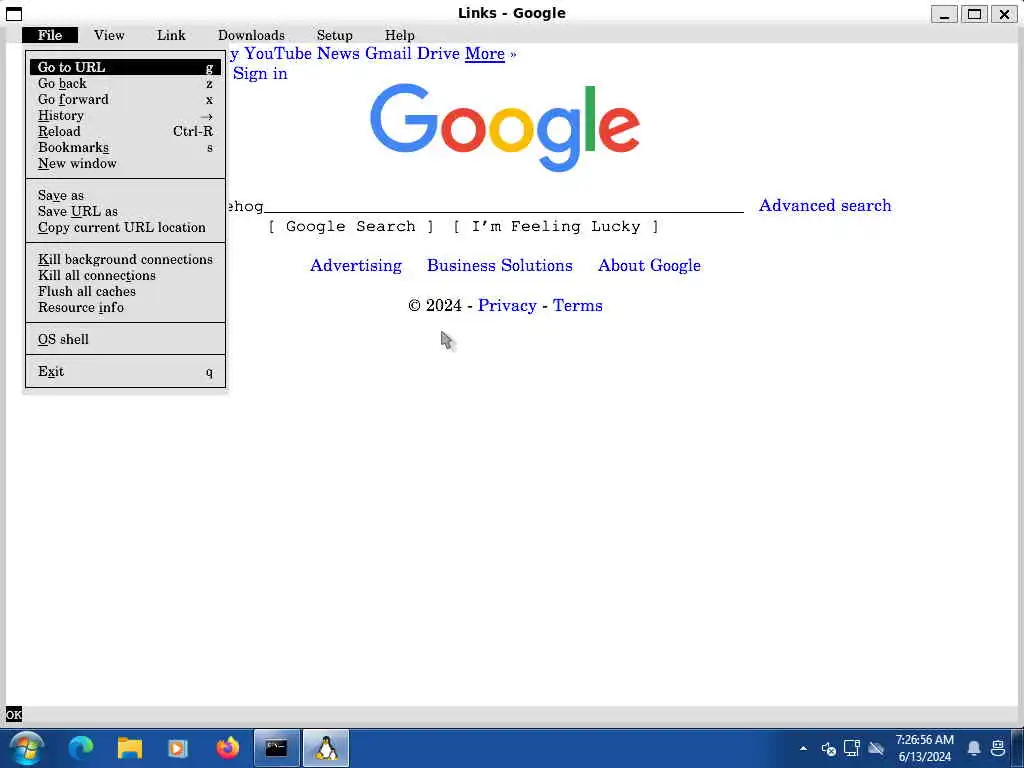The height and width of the screenshot is (768, 1024).
Task: Choose New window
Action: point(125,163)
